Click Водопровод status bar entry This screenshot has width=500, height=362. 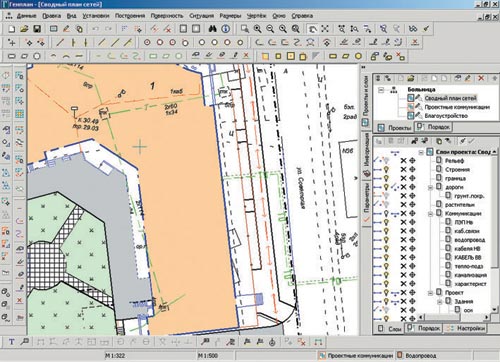tap(420, 356)
